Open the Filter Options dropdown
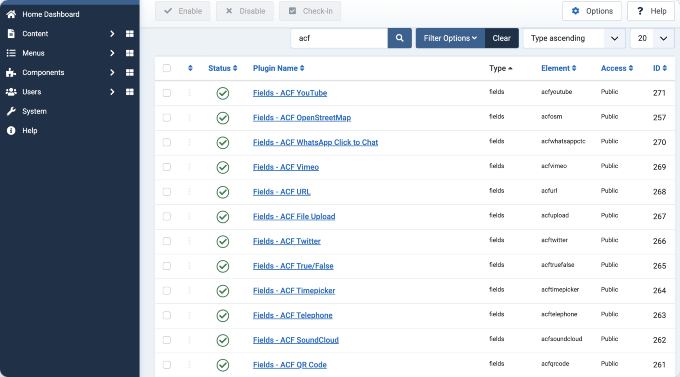The height and width of the screenshot is (377, 680). 450,38
